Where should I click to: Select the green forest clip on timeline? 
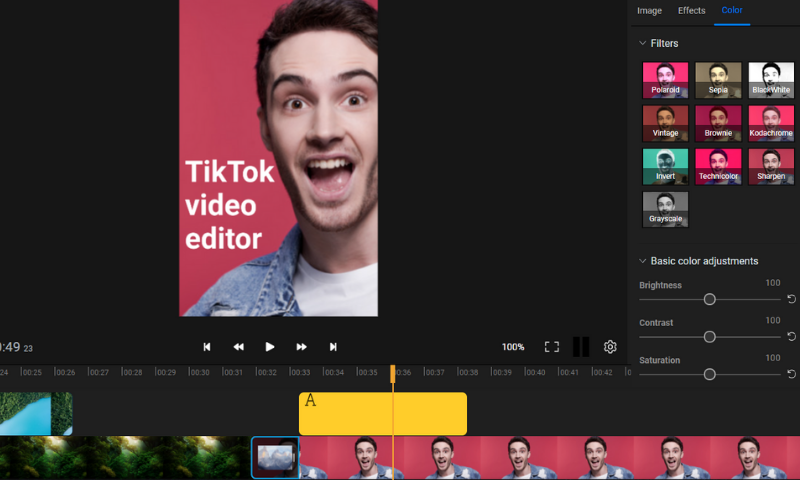point(125,458)
